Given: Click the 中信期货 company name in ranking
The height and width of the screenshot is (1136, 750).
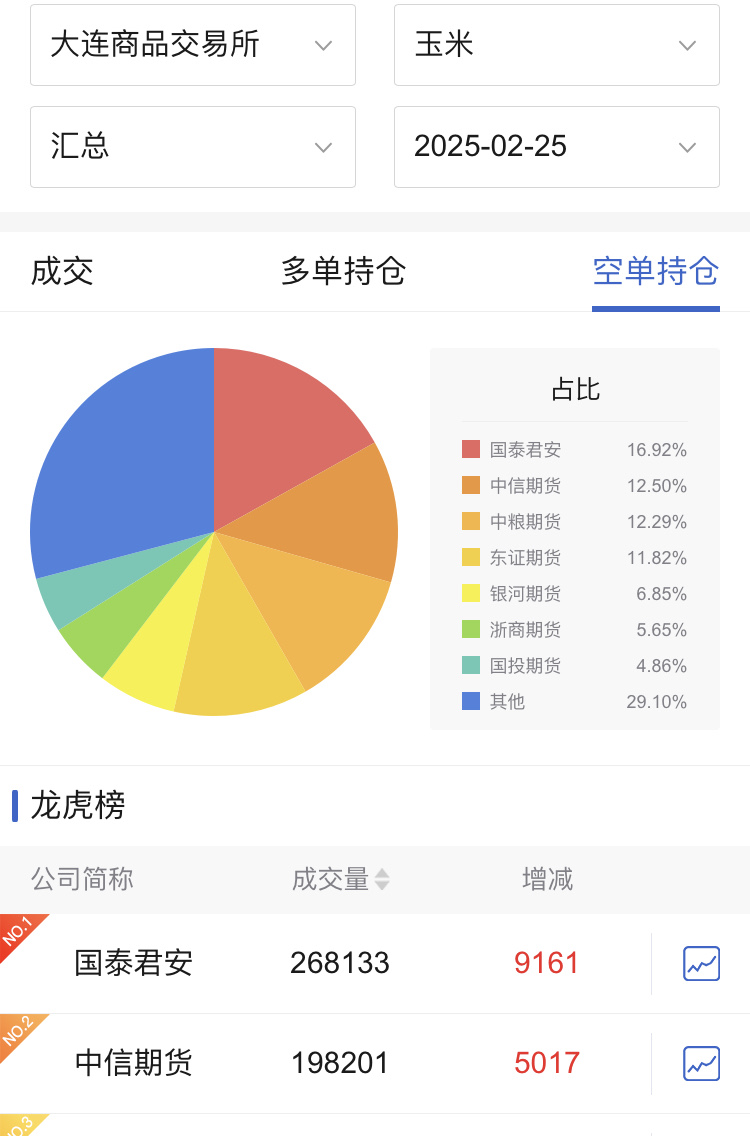Looking at the screenshot, I should [x=134, y=1063].
